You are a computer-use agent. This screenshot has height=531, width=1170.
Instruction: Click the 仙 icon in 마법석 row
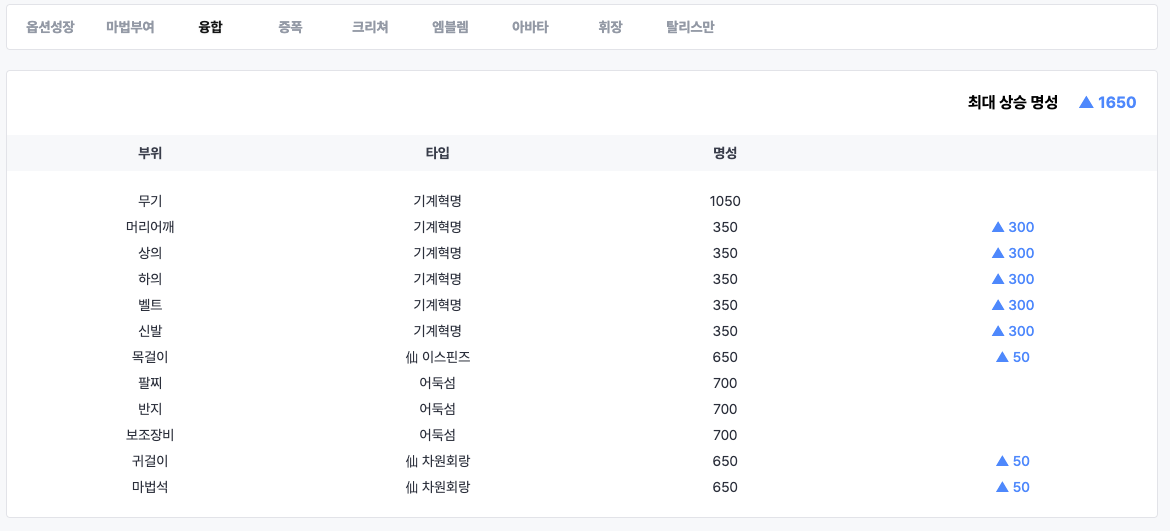pos(411,487)
